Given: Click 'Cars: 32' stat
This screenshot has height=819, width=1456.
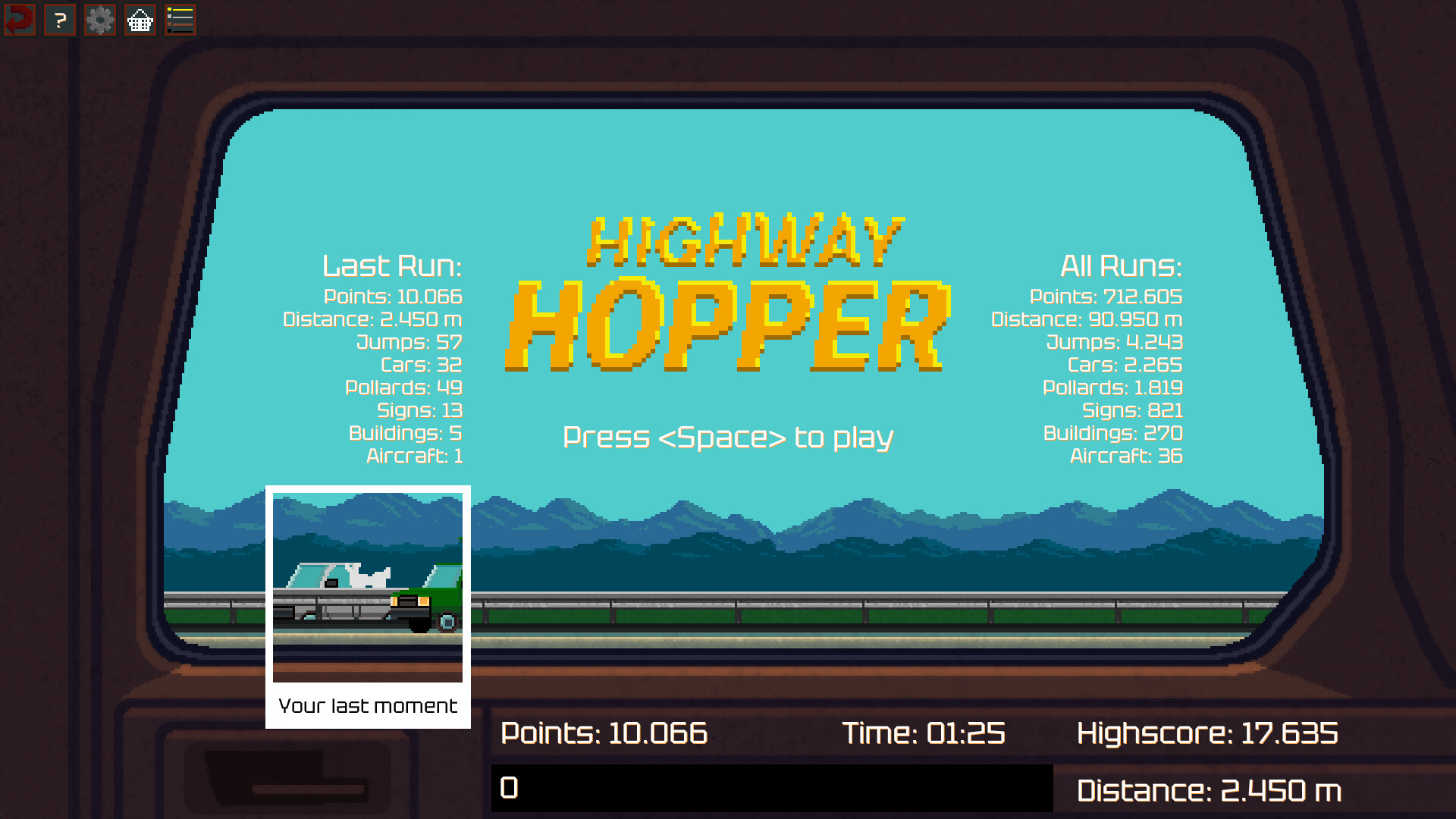Looking at the screenshot, I should [x=422, y=365].
